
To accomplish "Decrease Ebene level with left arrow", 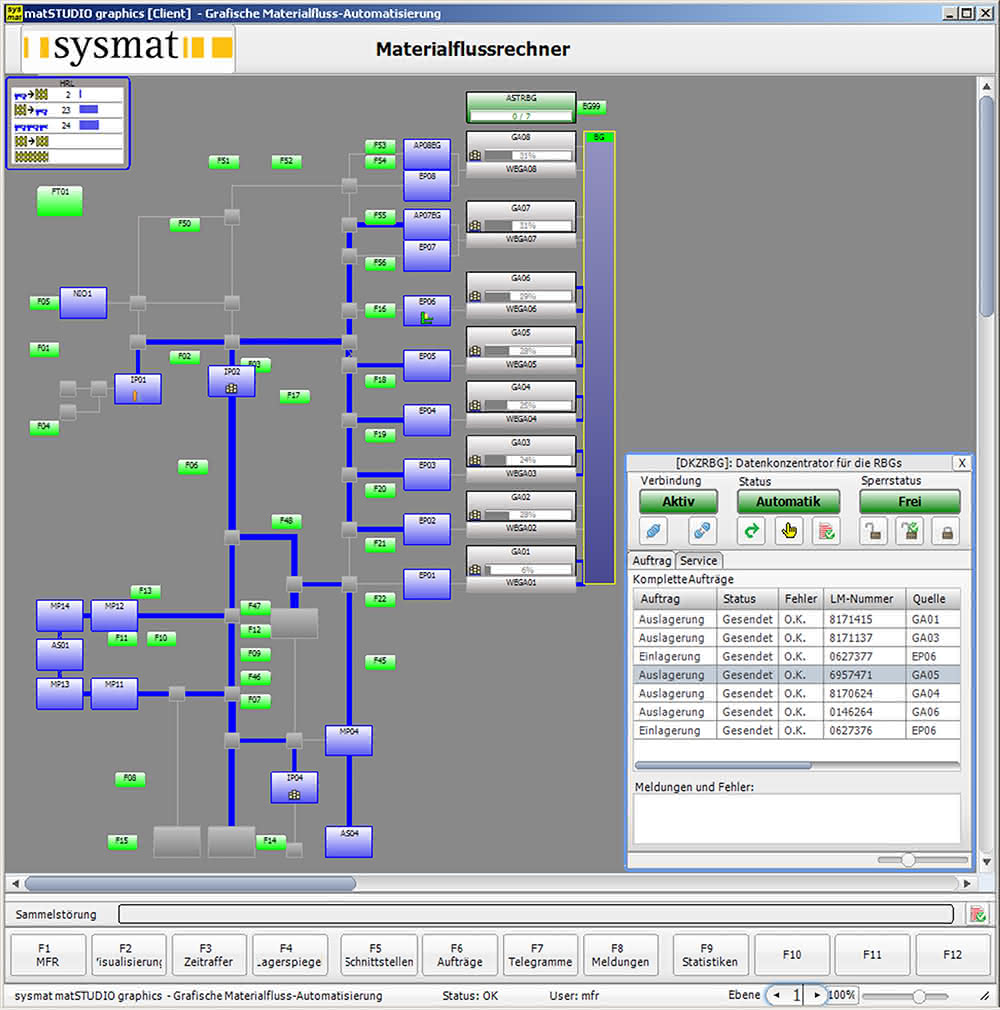I will pyautogui.click(x=776, y=995).
